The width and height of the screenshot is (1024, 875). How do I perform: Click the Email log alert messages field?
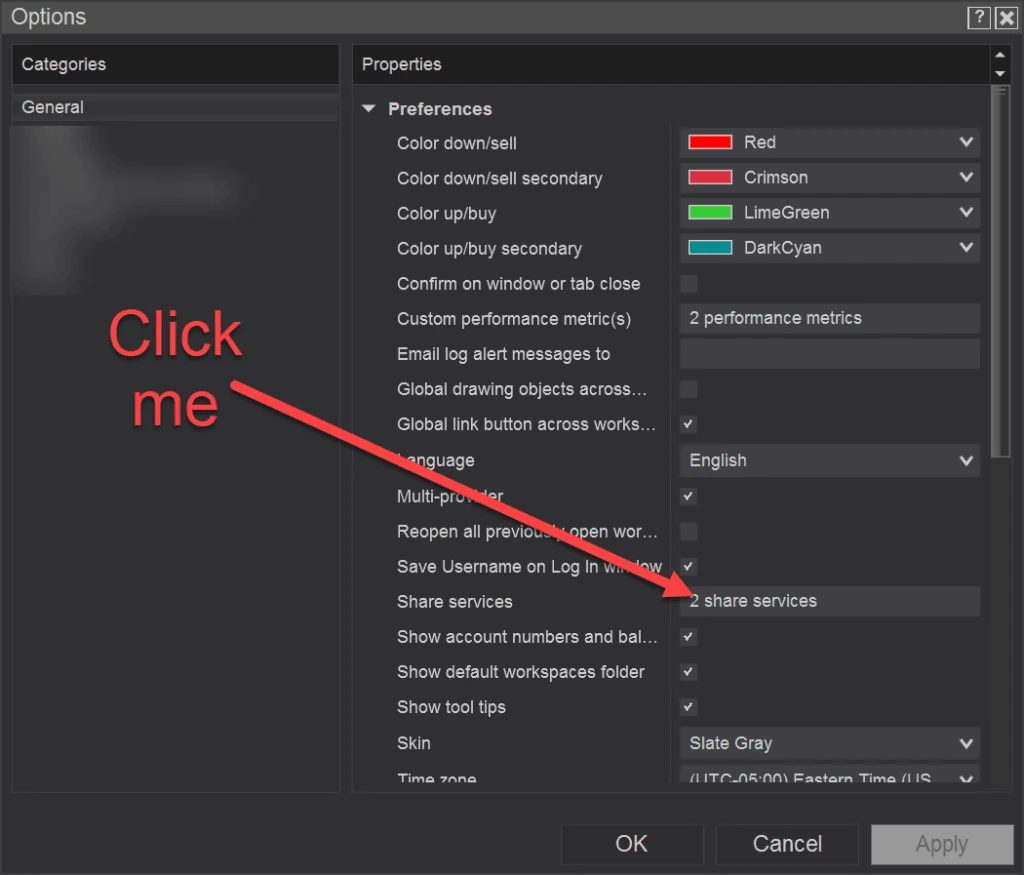(829, 354)
